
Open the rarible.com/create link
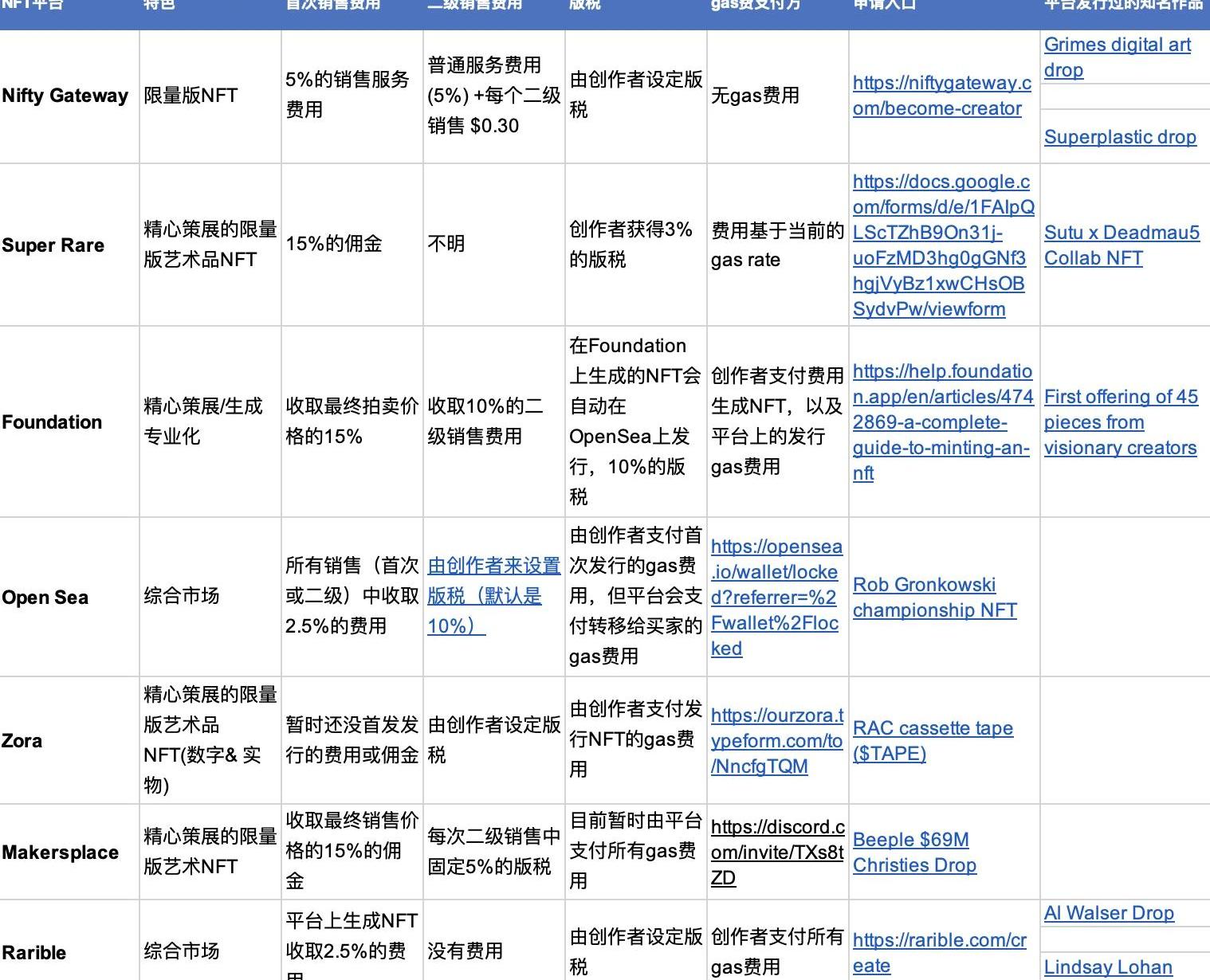pos(939,952)
